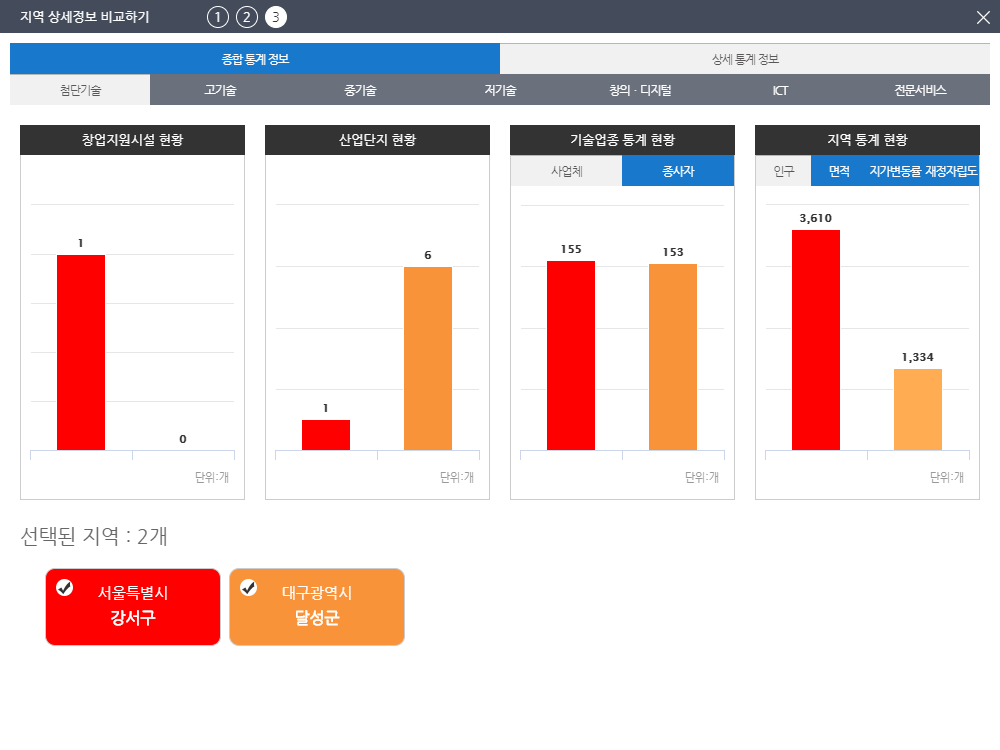
Task: Switch to the 중기술 category
Action: click(x=360, y=90)
